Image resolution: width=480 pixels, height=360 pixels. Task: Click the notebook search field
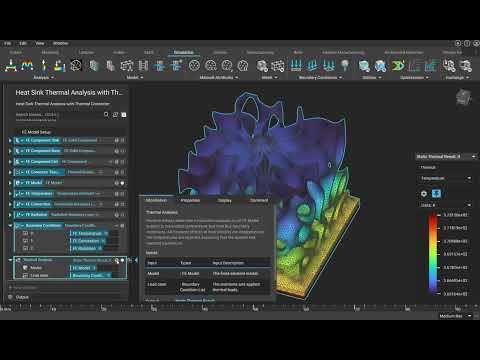58,115
